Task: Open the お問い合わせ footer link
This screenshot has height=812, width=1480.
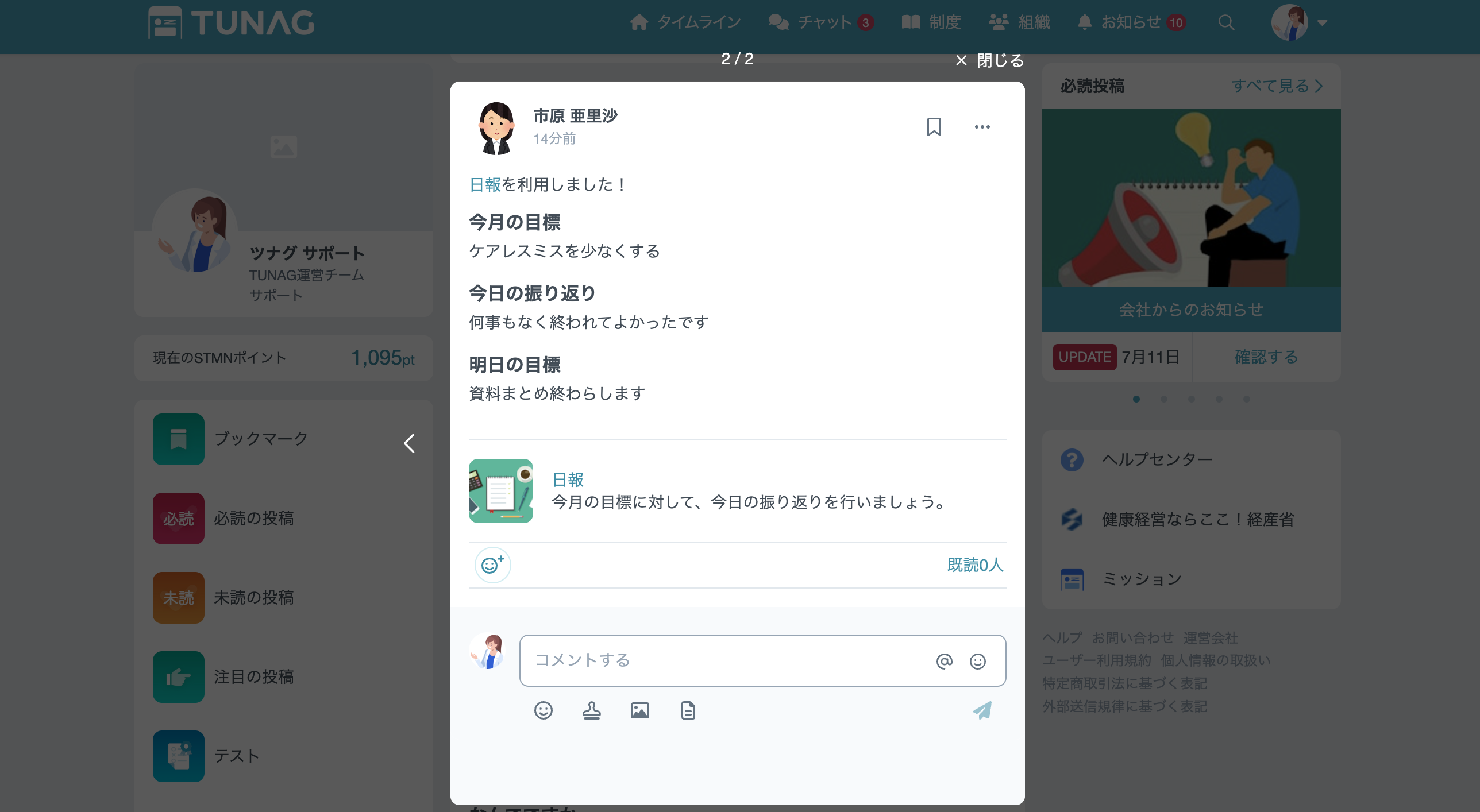Action: coord(1132,638)
